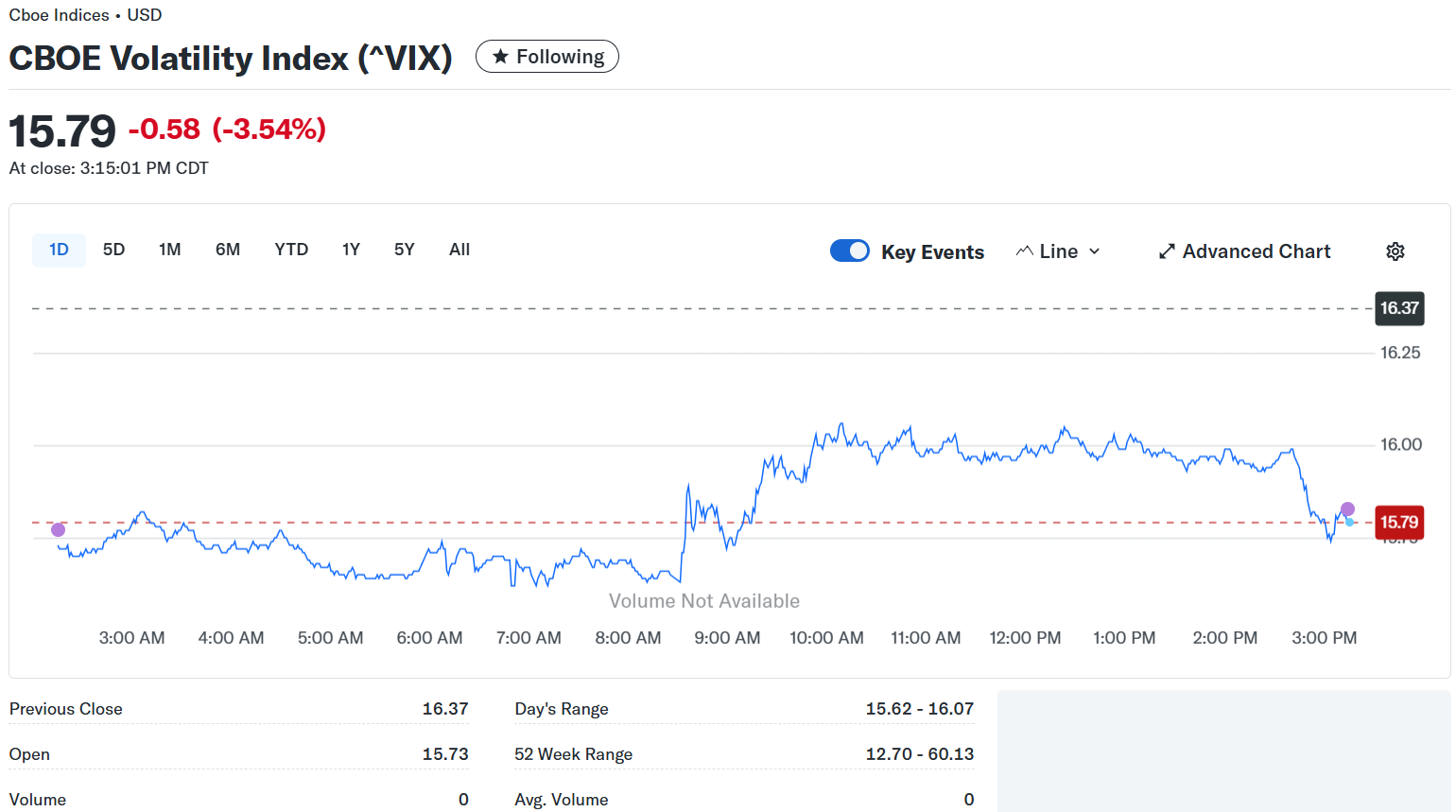Click the 16.25 y-axis label
1456x812 pixels.
point(1400,353)
